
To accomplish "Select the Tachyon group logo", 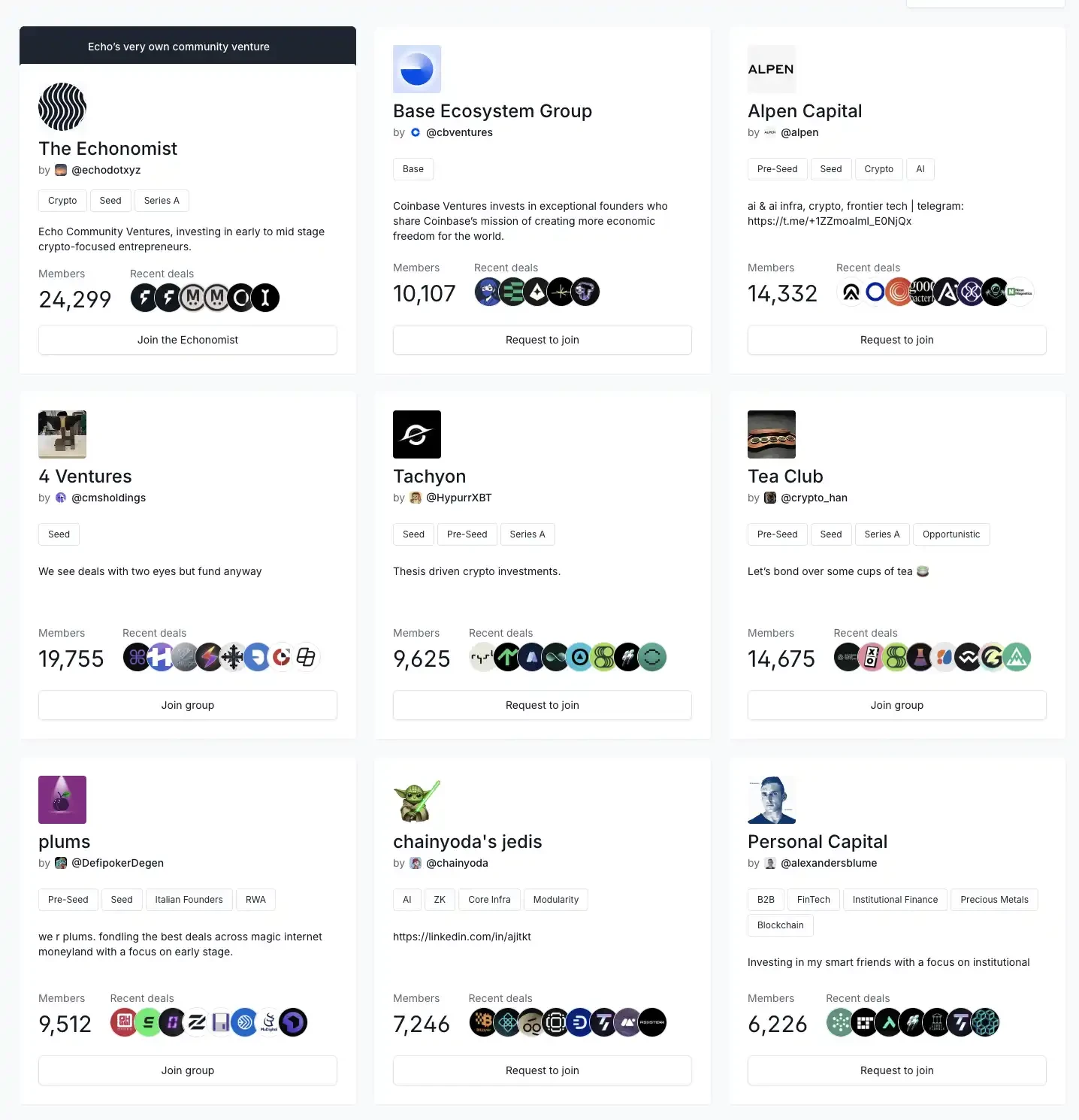I will [417, 434].
